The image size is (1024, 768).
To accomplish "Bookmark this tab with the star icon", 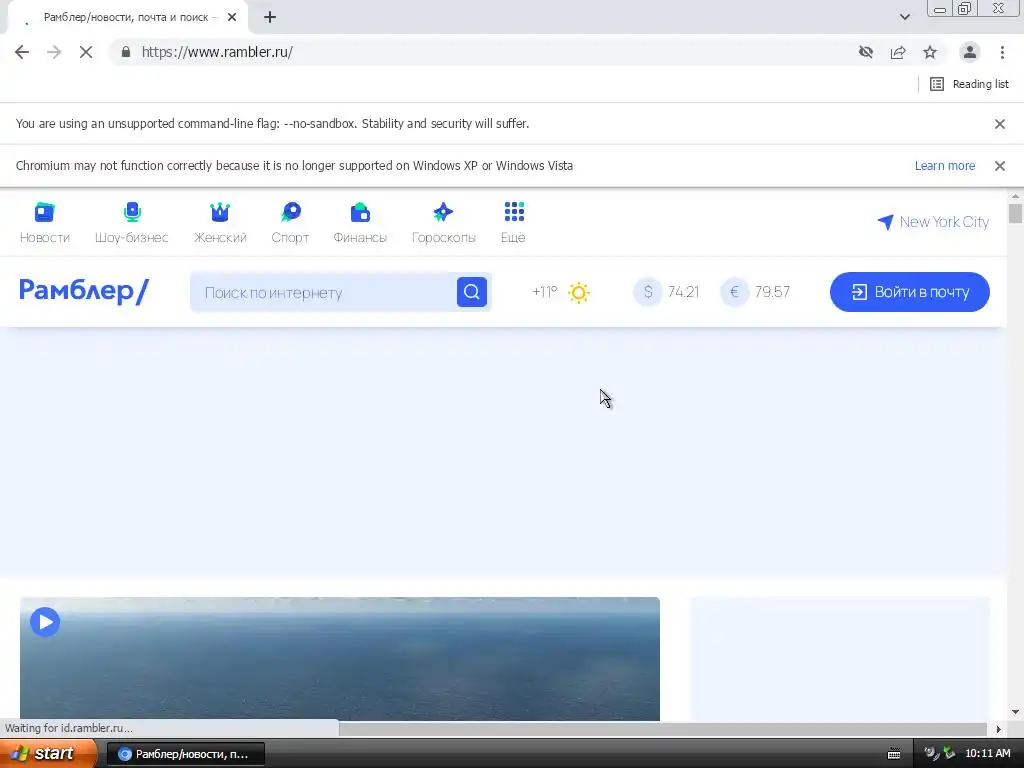I will tap(930, 52).
